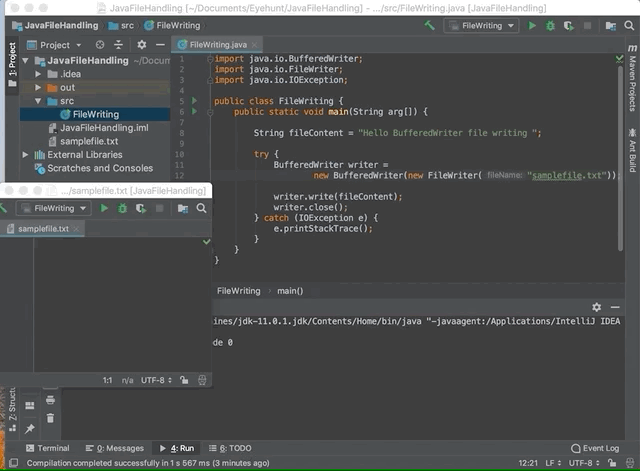The width and height of the screenshot is (640, 471).
Task: Click Project Structure icon in samplefile window
Action: [183, 209]
